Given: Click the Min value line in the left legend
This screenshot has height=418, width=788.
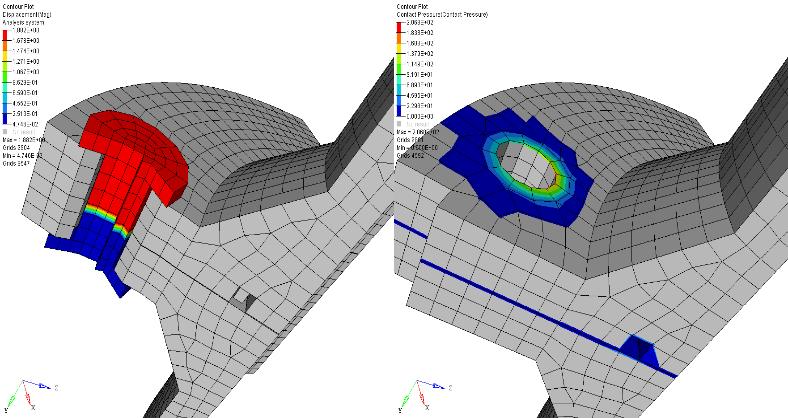Looking at the screenshot, I should tap(23, 156).
